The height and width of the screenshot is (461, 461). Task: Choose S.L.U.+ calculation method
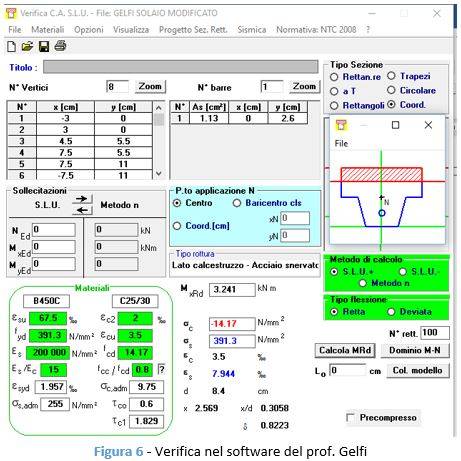pos(334,272)
